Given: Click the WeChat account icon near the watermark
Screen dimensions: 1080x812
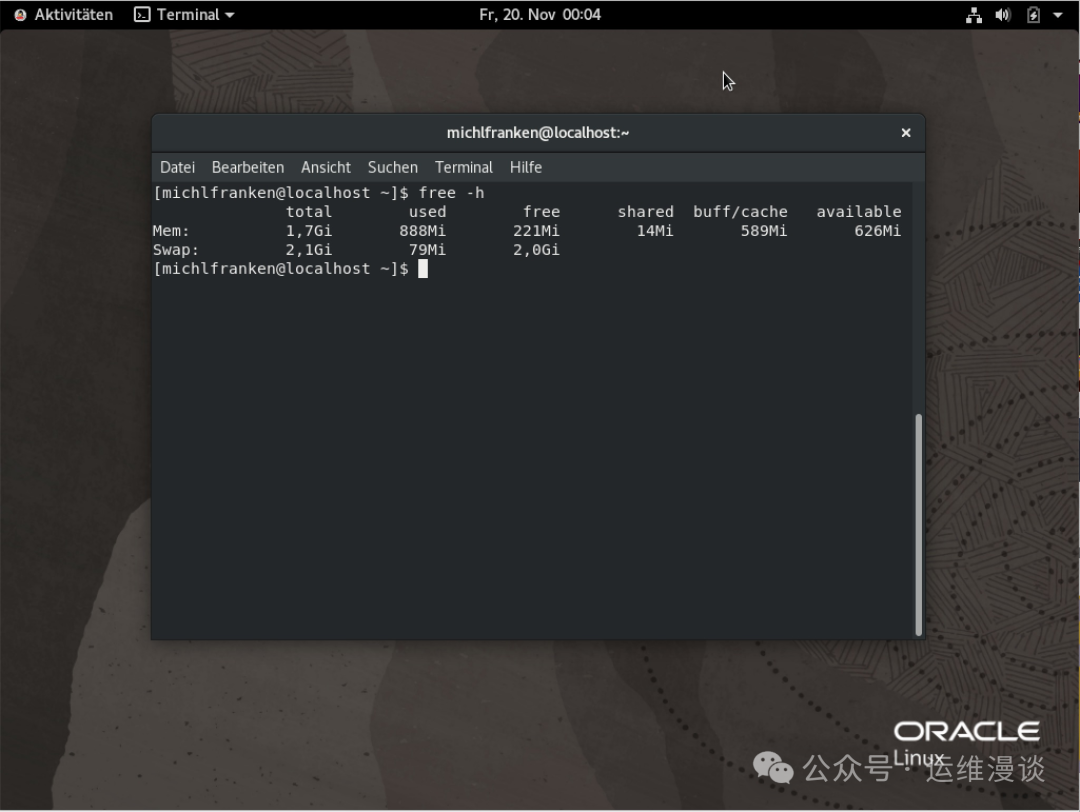Looking at the screenshot, I should 770,770.
